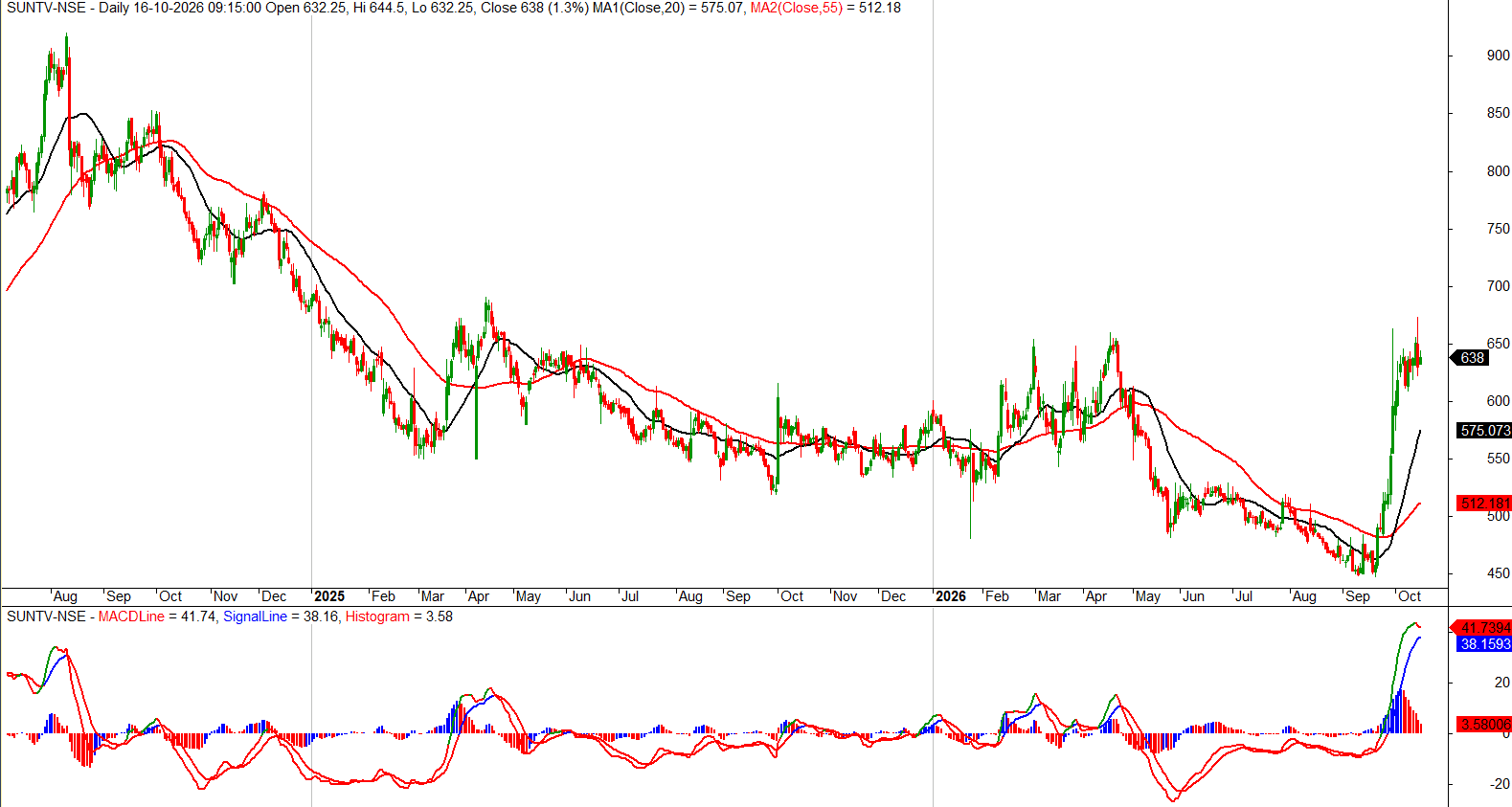The height and width of the screenshot is (807, 1512).
Task: Click the 800 price axis label
Action: tap(1498, 171)
